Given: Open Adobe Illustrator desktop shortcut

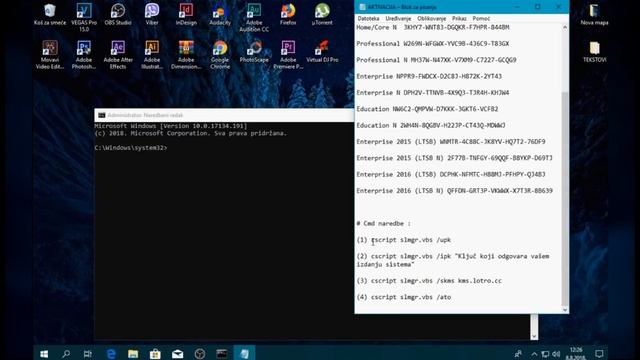Looking at the screenshot, I should click(152, 55).
